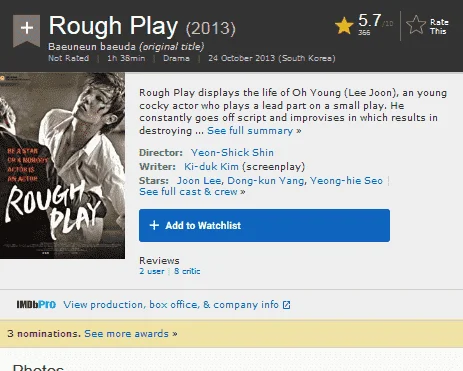
Task: Expand See more awards link
Action: (131, 334)
